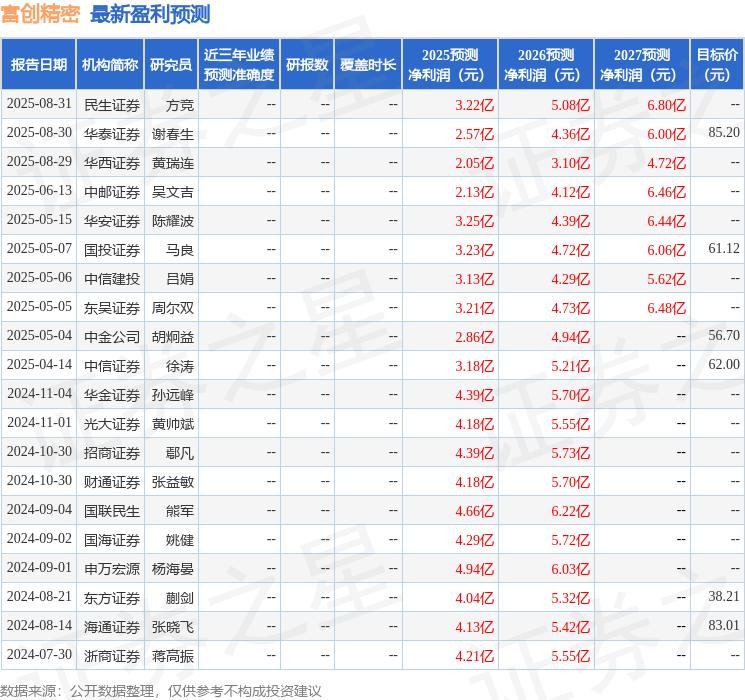Select the 2025-08-31 report date cell

pyautogui.click(x=39, y=104)
